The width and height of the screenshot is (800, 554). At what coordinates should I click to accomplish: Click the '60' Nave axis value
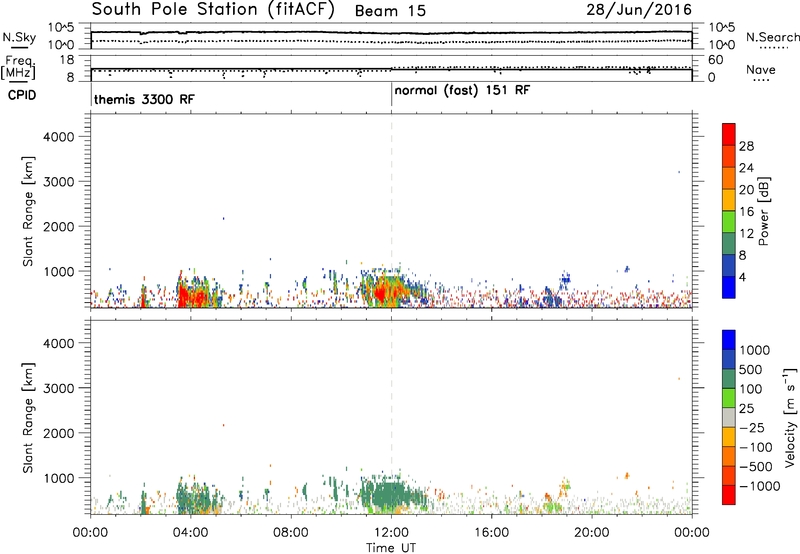pyautogui.click(x=715, y=60)
